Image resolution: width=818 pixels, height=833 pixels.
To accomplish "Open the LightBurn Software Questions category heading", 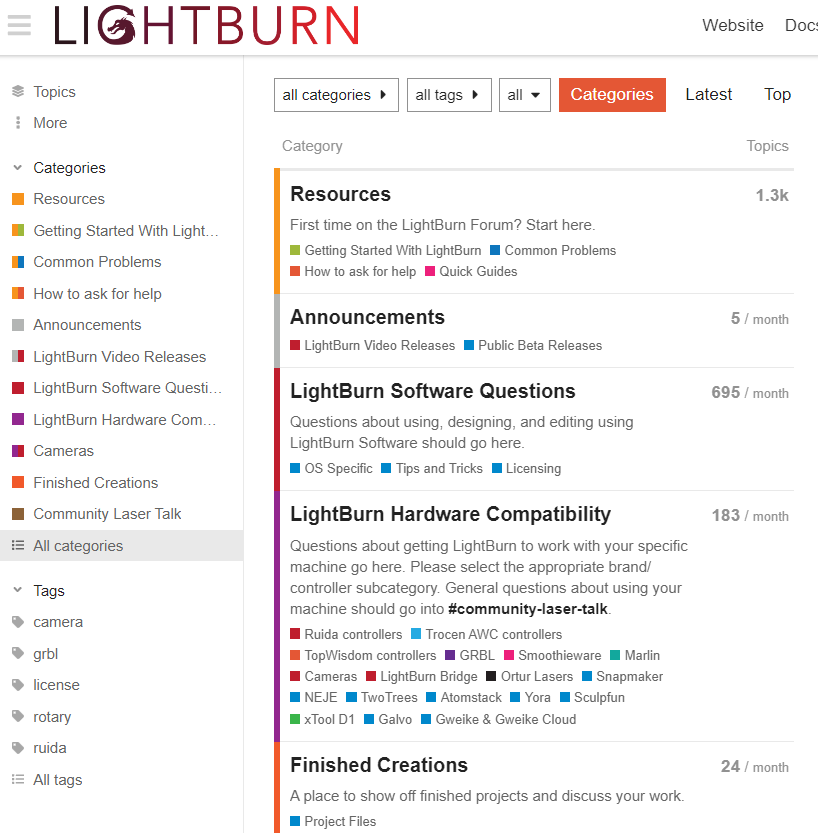I will 433,391.
